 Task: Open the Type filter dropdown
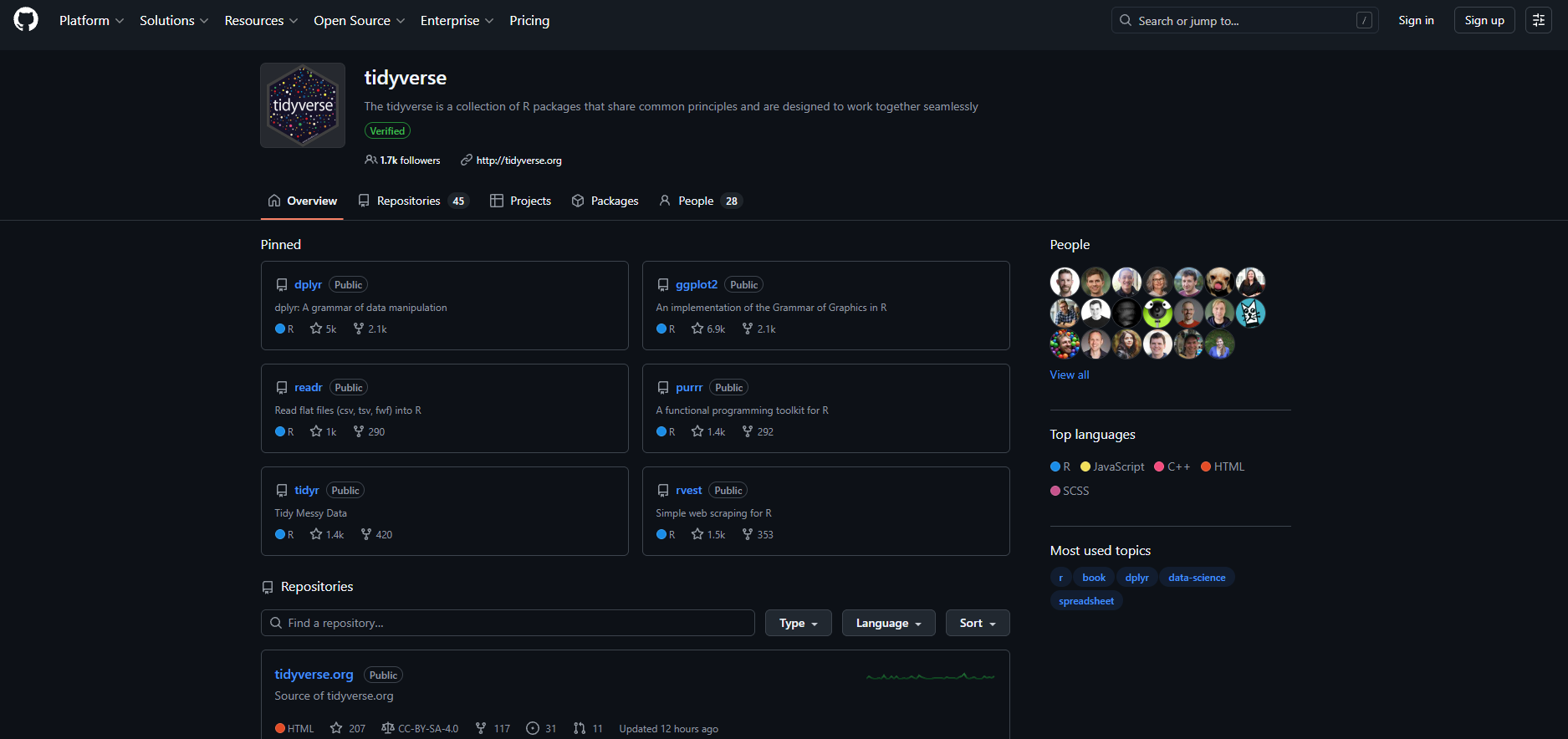pos(799,623)
